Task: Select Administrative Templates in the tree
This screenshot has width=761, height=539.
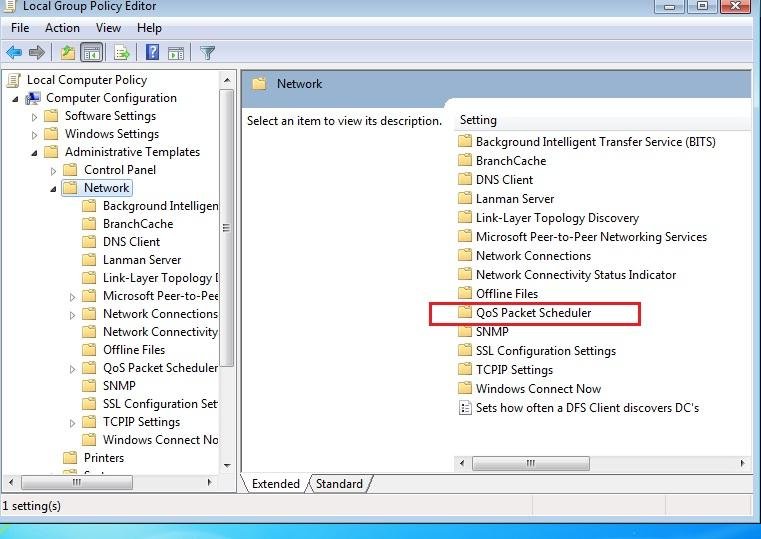Action: (x=132, y=151)
